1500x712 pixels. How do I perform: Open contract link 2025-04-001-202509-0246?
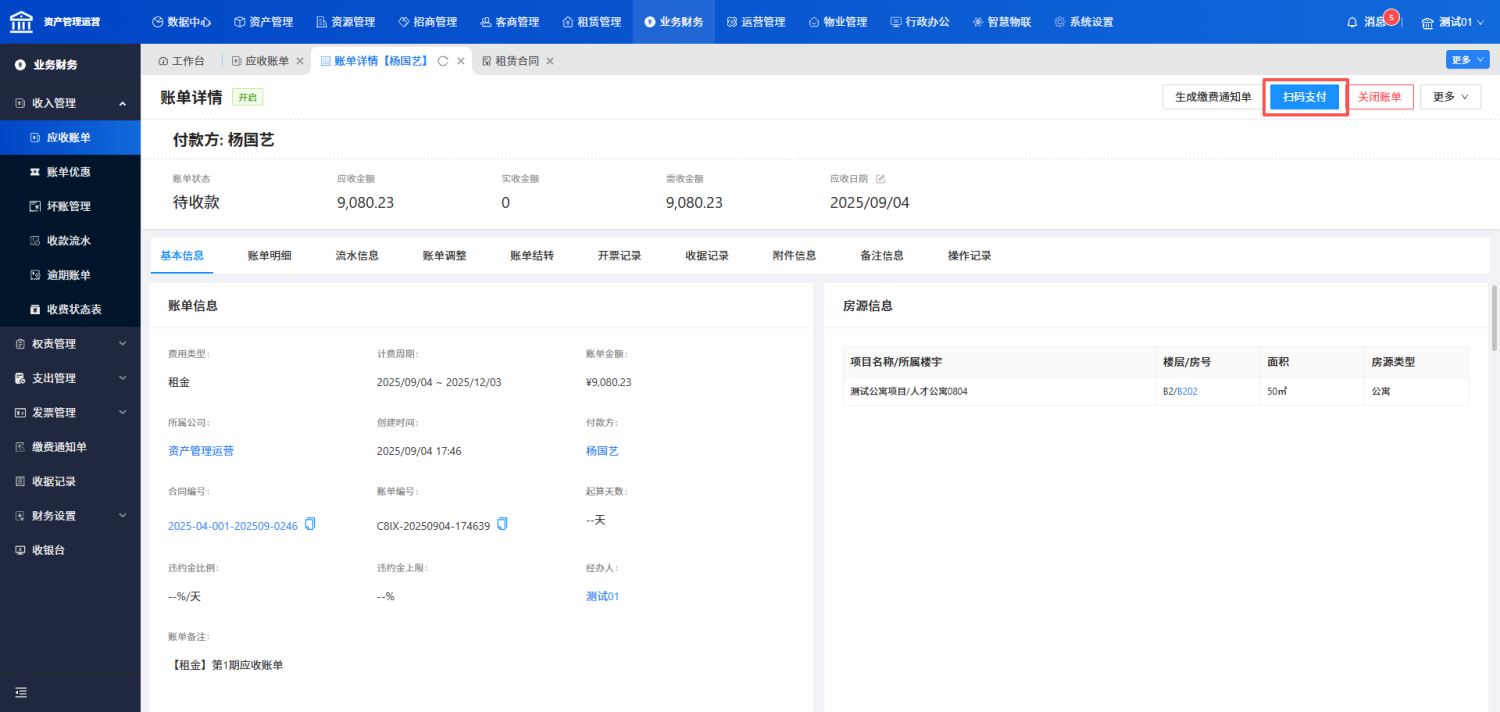click(233, 525)
